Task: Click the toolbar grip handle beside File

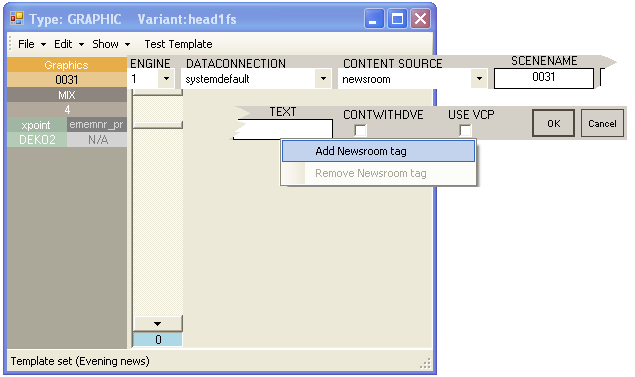Action: 10,44
